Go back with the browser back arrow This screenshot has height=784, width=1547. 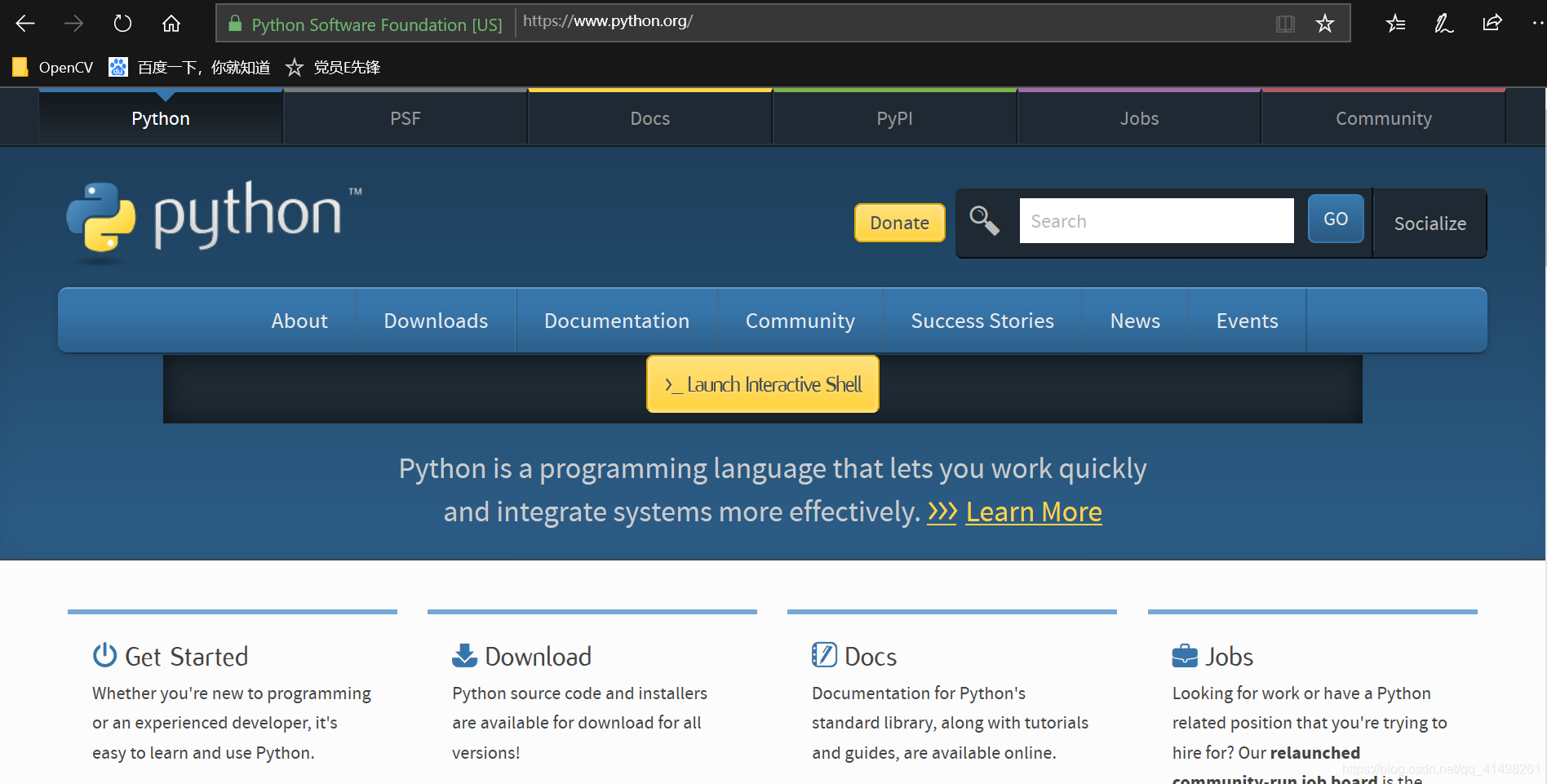click(25, 24)
